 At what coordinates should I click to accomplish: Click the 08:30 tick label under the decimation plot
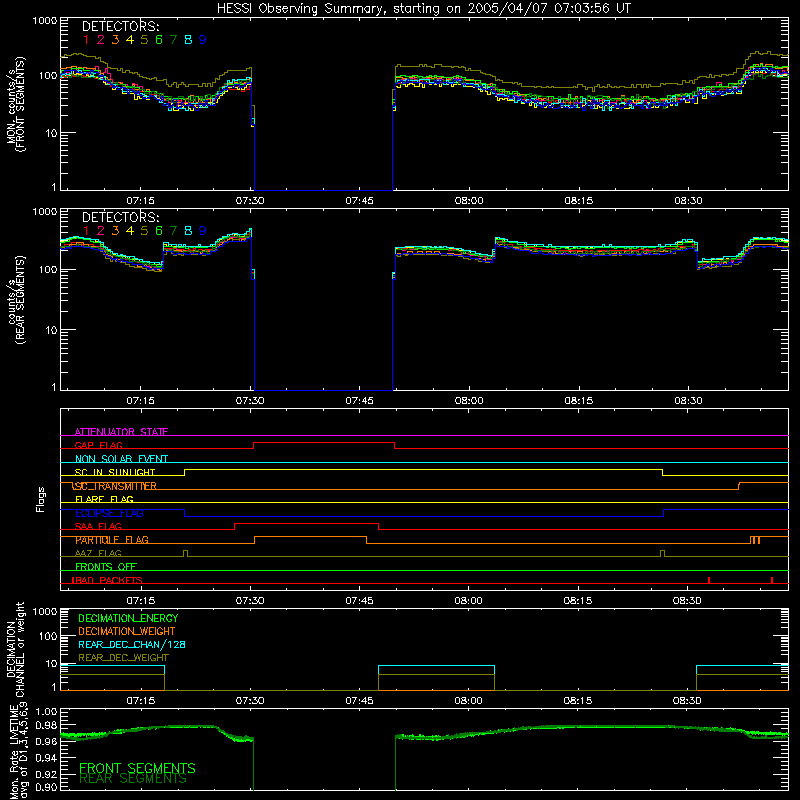687,701
